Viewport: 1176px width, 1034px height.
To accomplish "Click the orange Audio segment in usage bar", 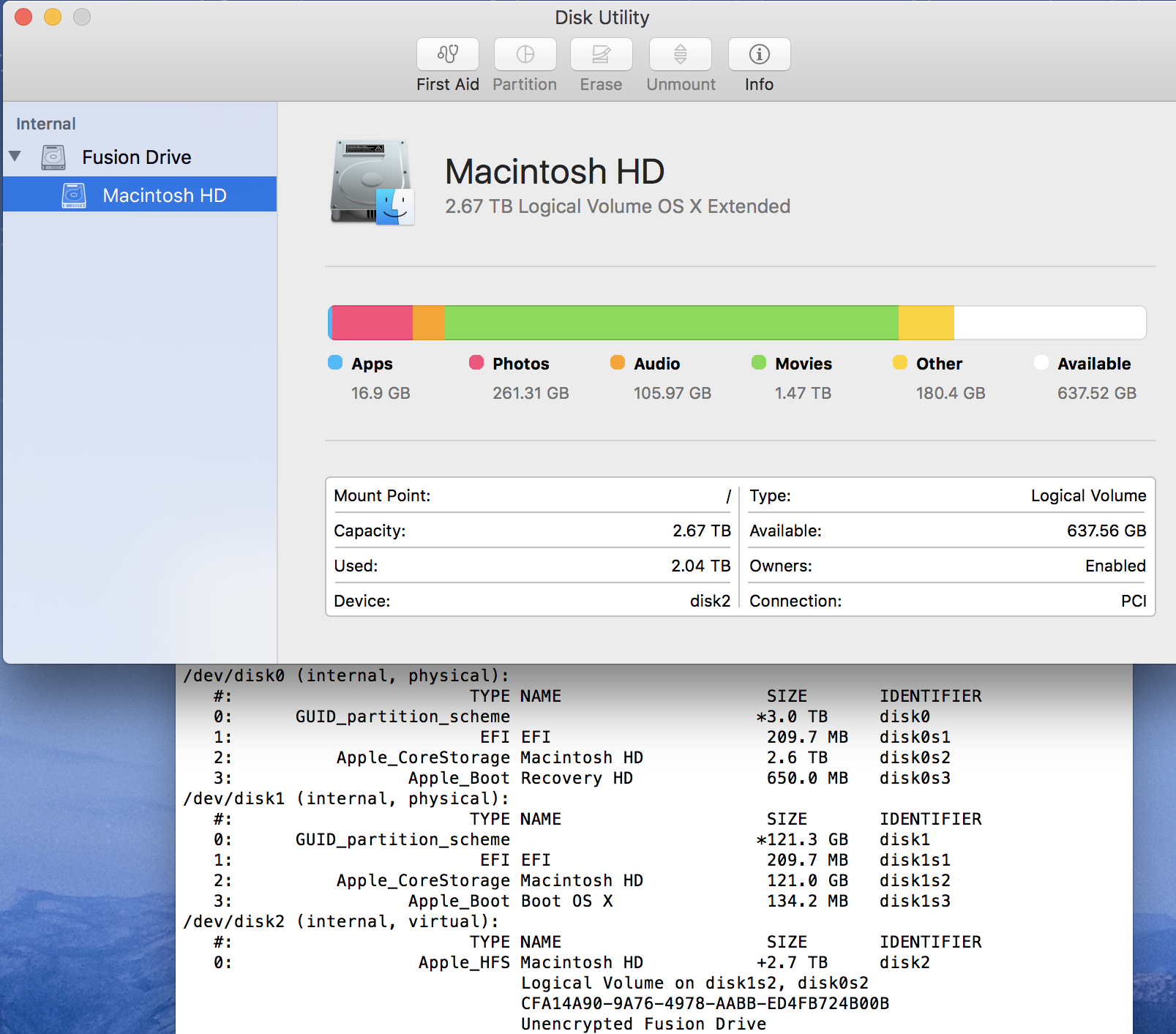I will point(429,323).
